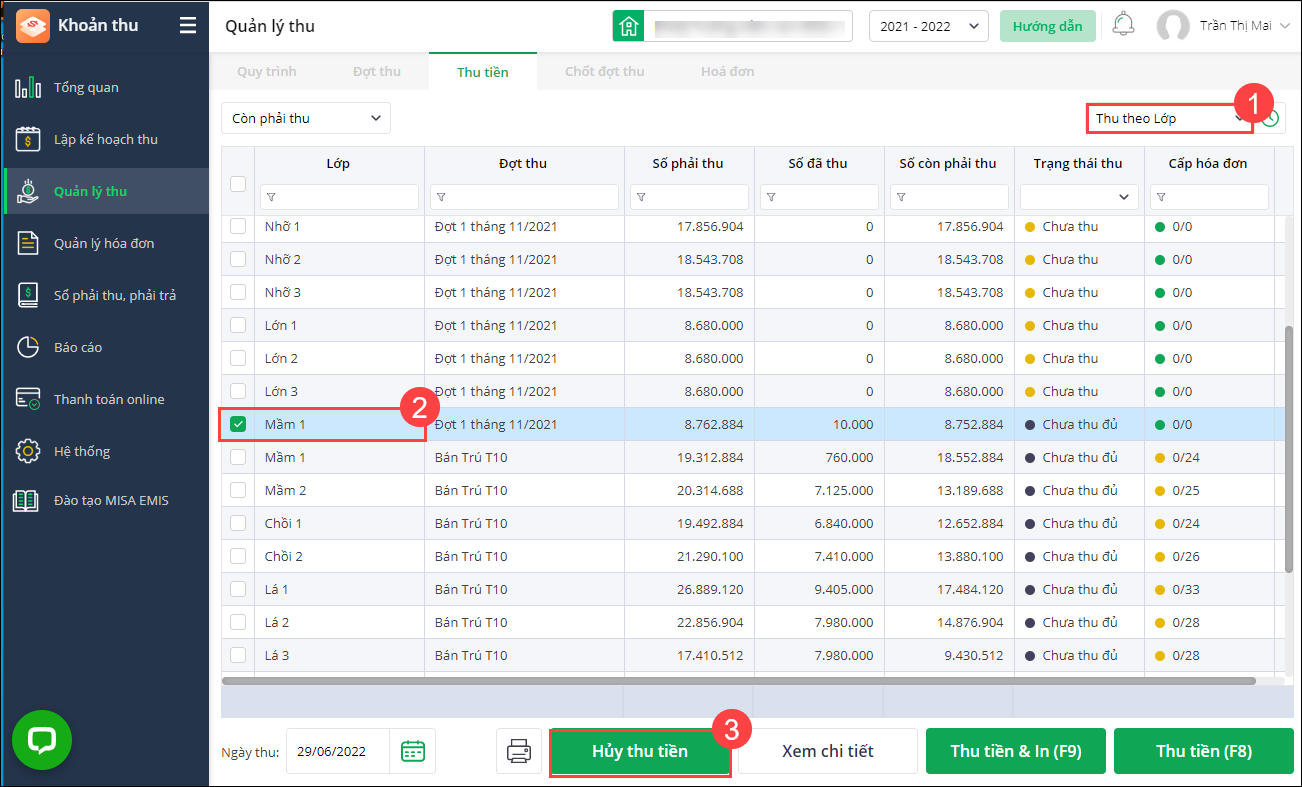Click the table's horizontal scrollbar

point(738,681)
